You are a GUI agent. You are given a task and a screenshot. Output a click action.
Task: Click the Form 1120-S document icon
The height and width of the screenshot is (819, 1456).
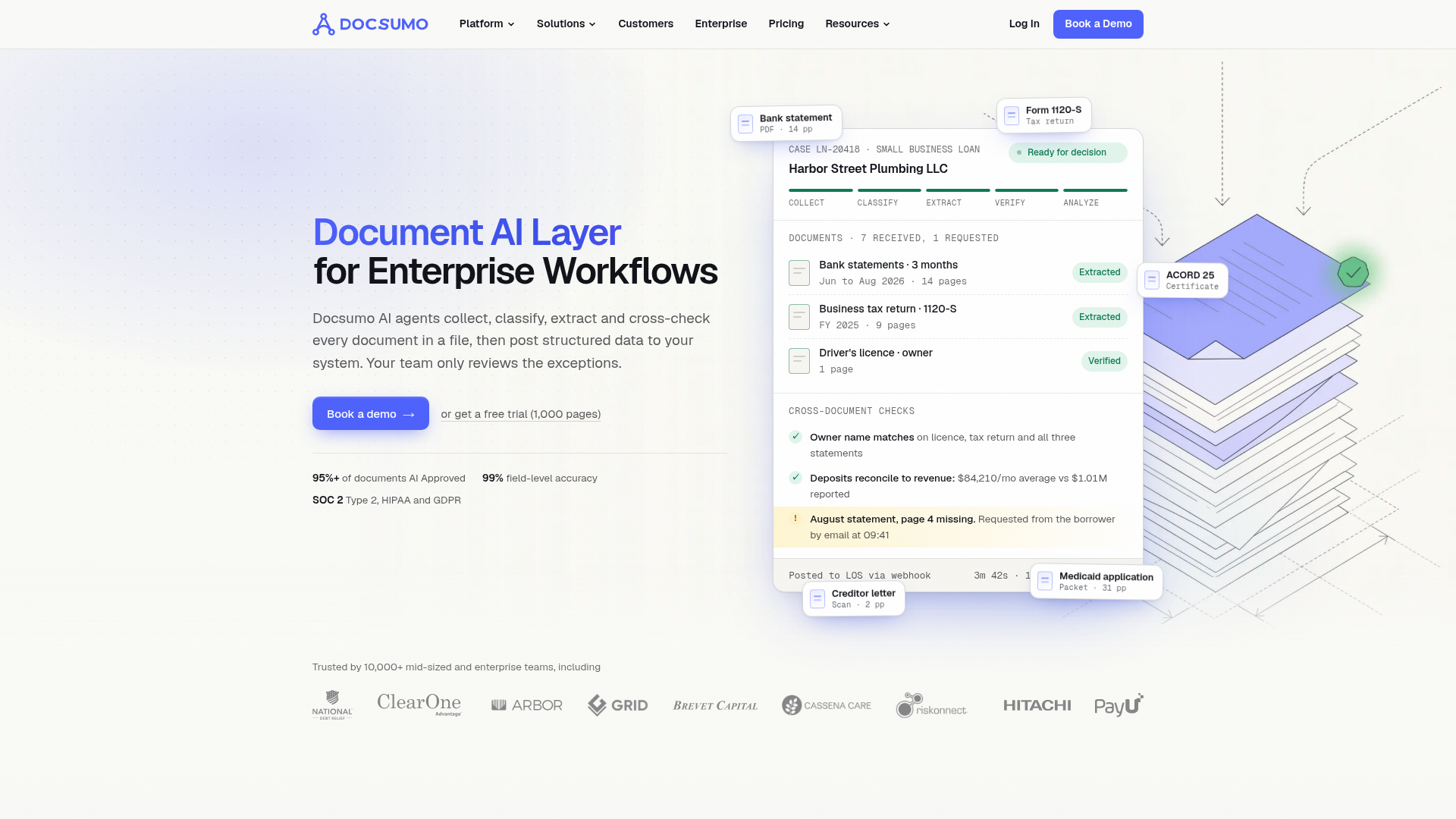click(1012, 116)
